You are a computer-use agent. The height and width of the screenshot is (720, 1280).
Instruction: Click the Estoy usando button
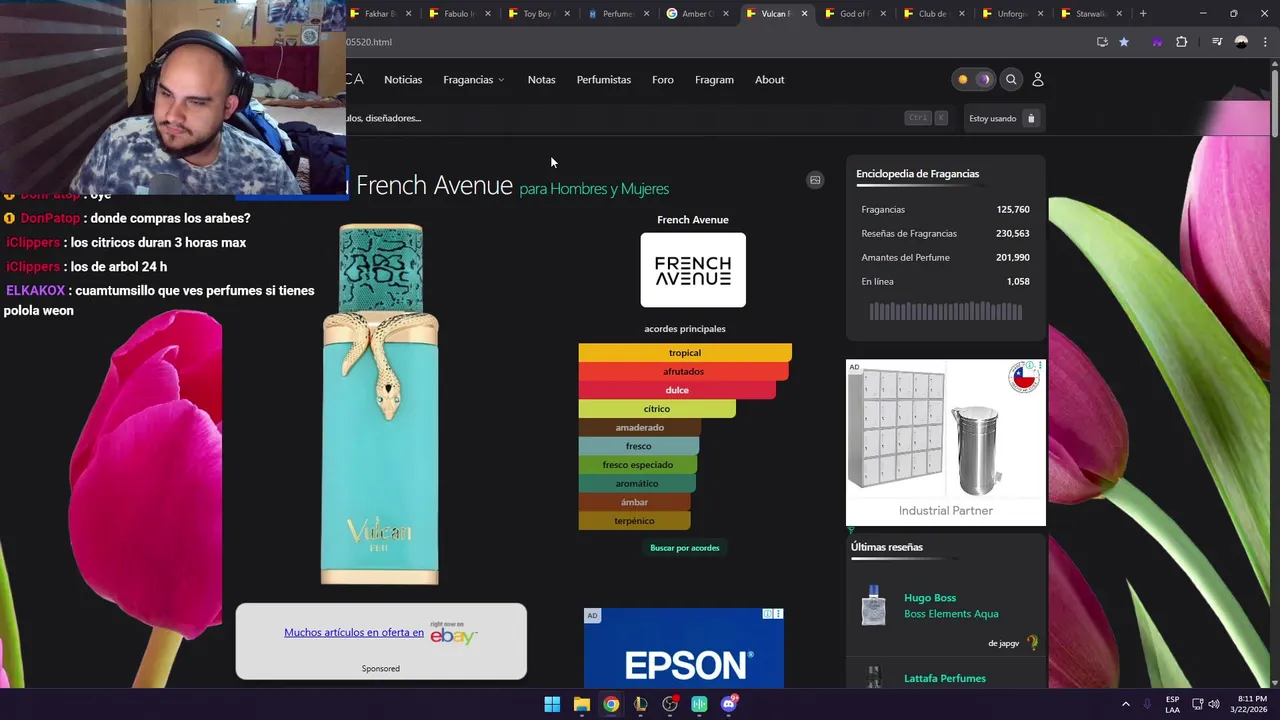[x=1004, y=118]
